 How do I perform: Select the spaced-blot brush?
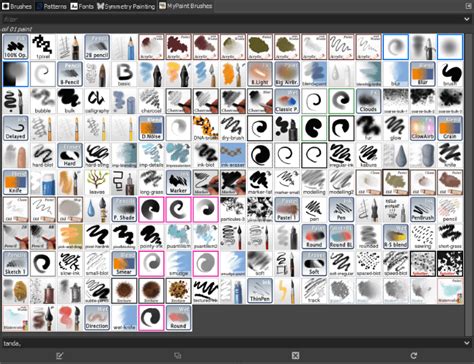coord(368,264)
